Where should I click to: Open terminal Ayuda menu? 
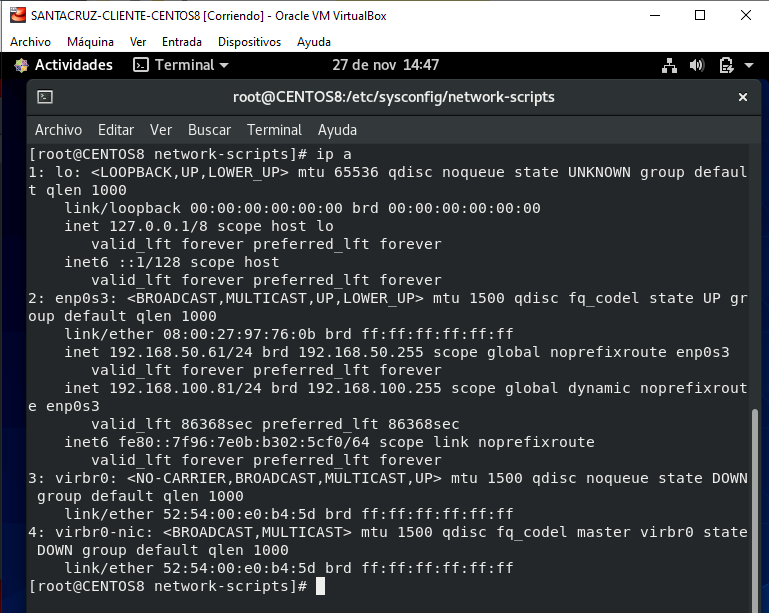(x=337, y=130)
